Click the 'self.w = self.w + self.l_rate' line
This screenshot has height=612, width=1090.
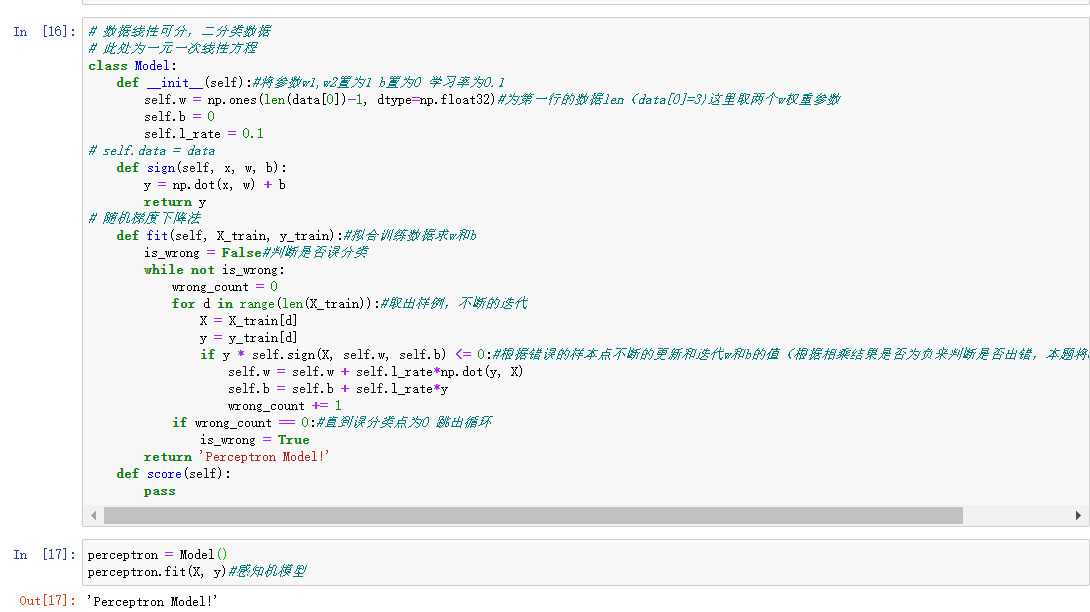(375, 372)
